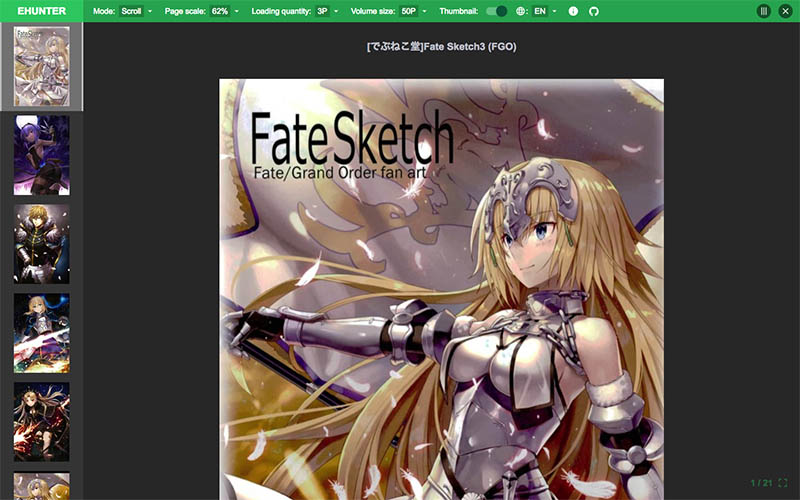Click the Volume size dropdown arrow
The height and width of the screenshot is (500, 800).
click(x=424, y=11)
